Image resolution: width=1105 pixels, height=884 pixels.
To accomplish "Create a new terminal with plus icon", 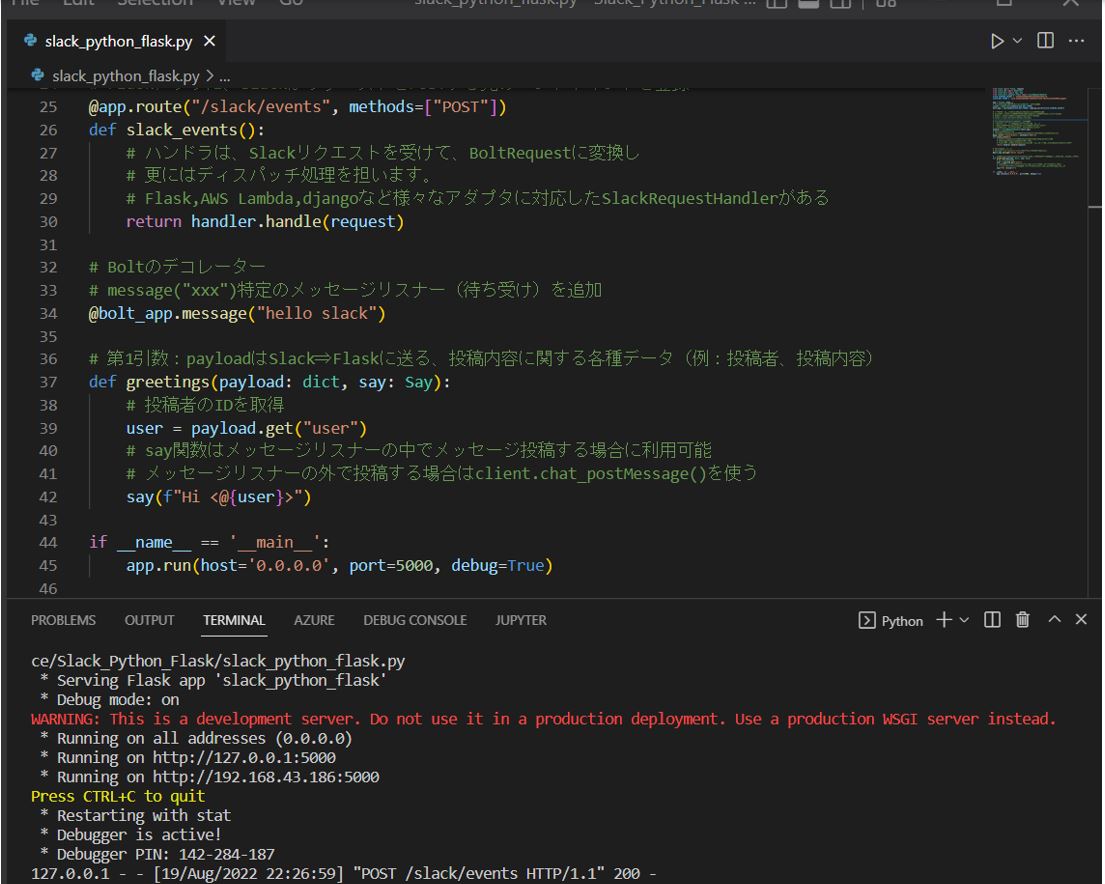I will (943, 620).
